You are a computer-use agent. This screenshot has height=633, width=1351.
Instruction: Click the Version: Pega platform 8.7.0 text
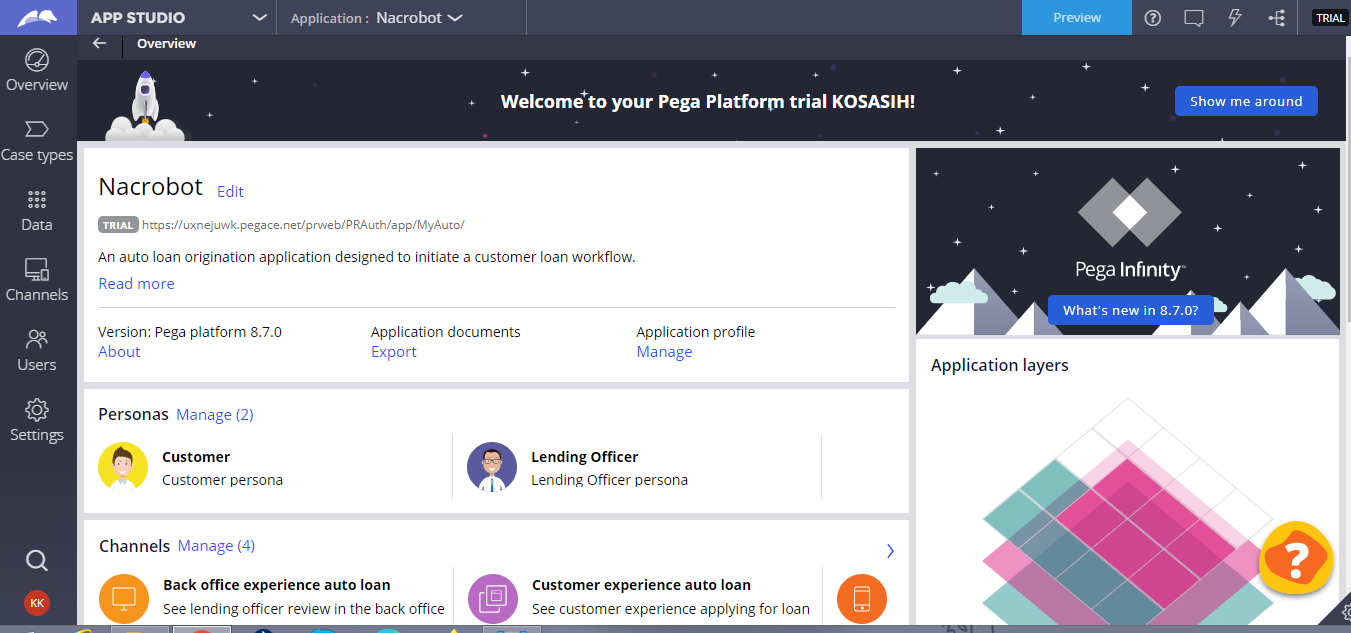pyautogui.click(x=190, y=332)
